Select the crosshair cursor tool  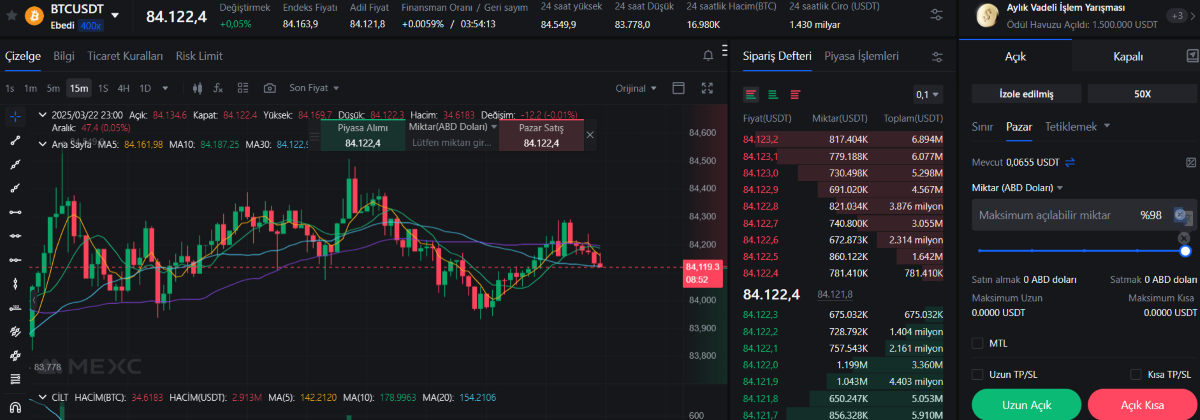[15, 117]
